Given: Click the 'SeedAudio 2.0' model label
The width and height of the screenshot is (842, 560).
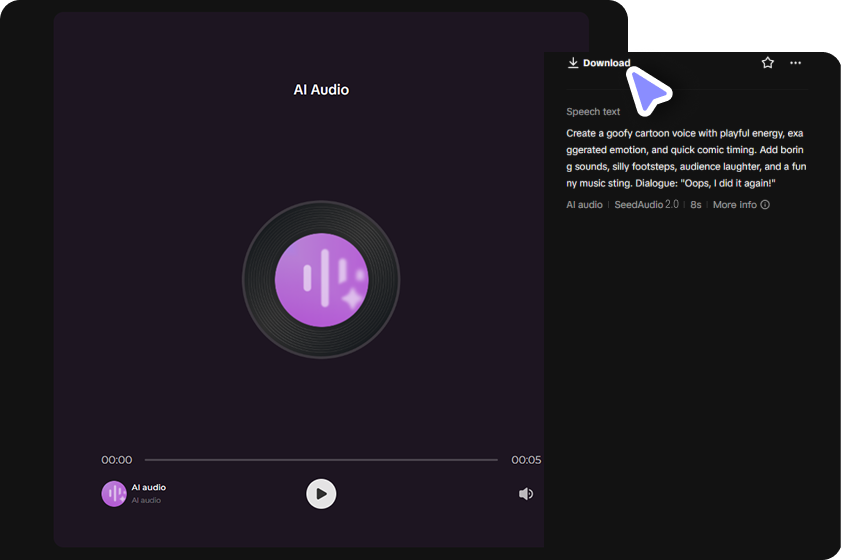Looking at the screenshot, I should click(x=647, y=205).
